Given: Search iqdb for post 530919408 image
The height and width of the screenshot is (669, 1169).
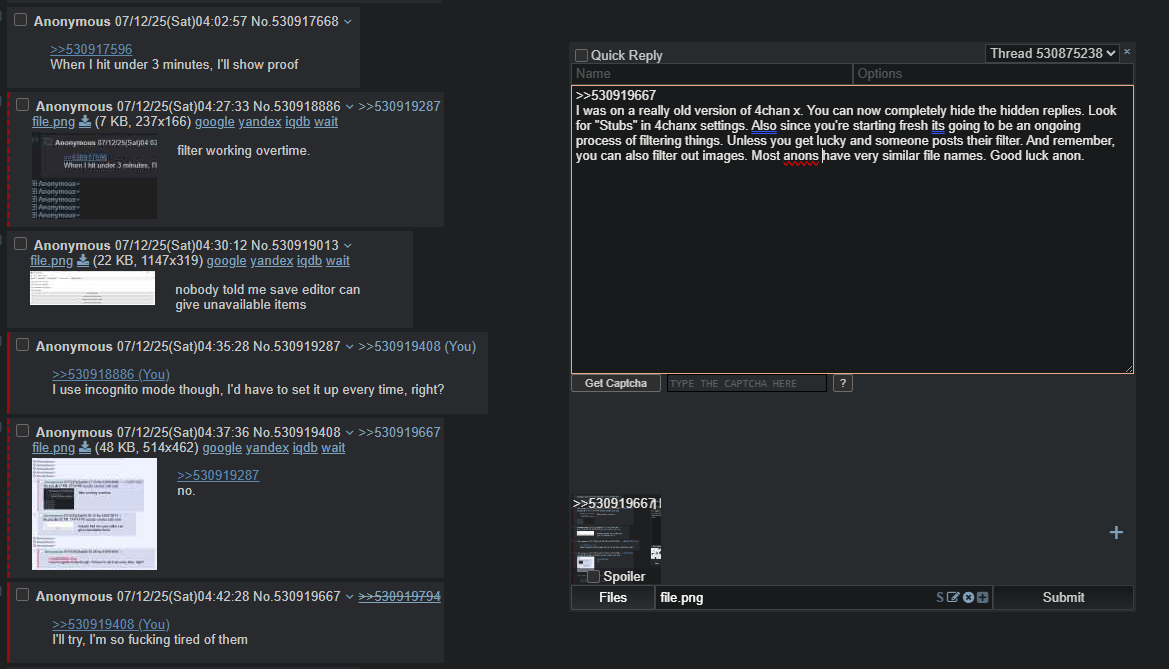Looking at the screenshot, I should [x=305, y=447].
